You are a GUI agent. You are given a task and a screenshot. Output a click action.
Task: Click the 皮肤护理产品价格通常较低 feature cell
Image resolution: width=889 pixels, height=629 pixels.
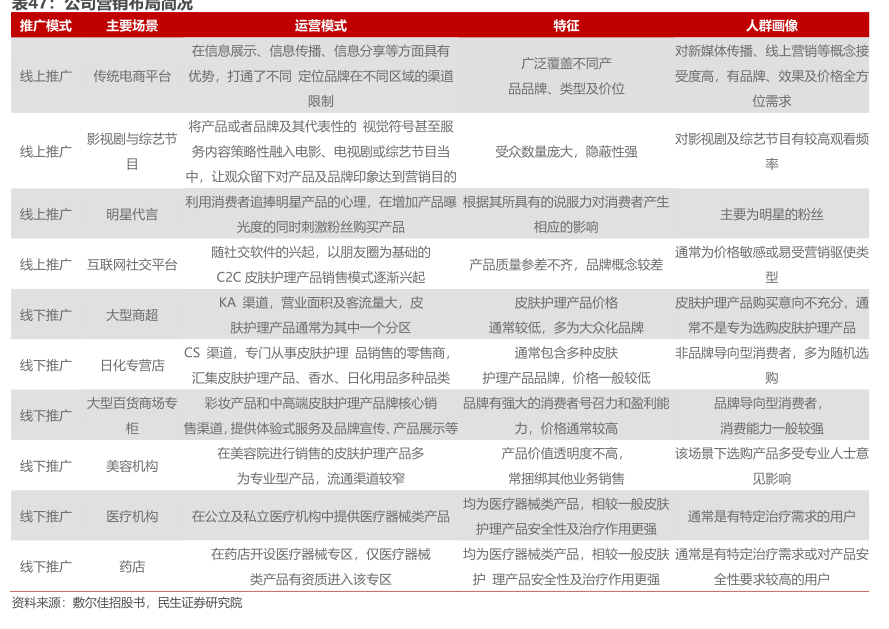[x=566, y=315]
